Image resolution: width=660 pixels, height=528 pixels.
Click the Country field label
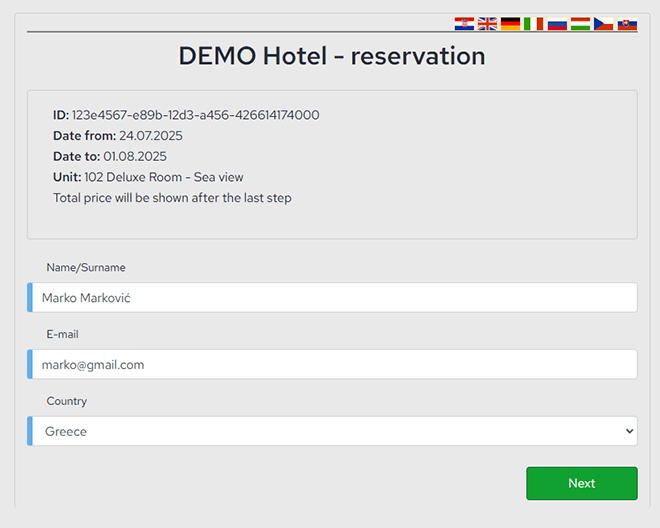coord(67,401)
